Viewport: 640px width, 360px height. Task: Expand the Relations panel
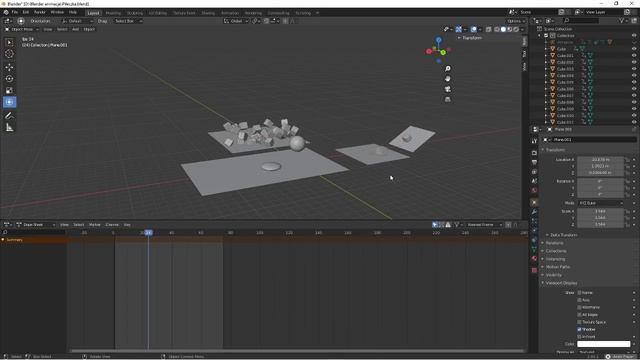coord(554,243)
